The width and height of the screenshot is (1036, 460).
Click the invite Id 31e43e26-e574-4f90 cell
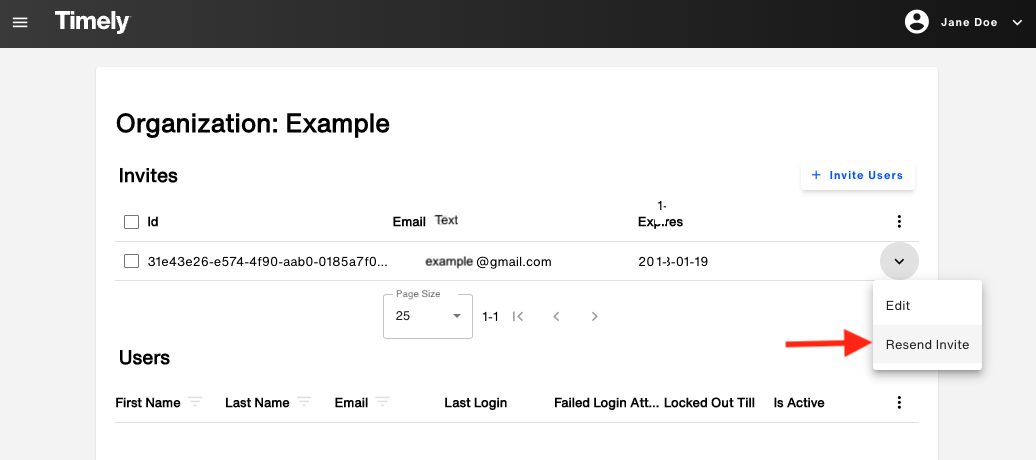[x=268, y=262]
